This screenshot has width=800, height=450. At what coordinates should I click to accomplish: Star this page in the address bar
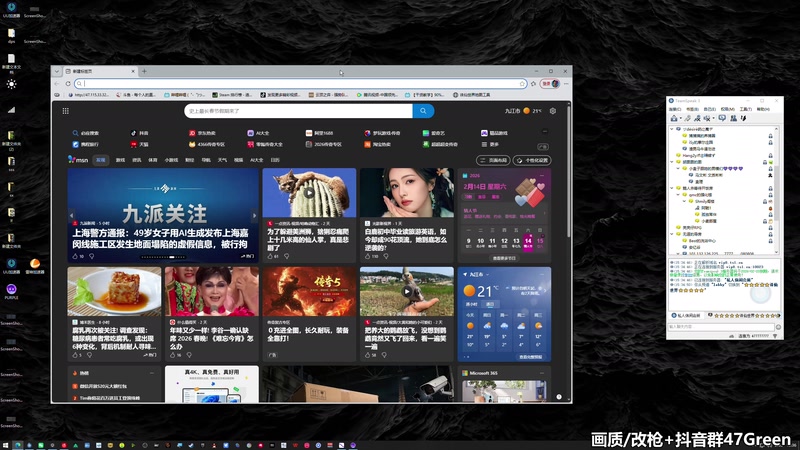click(522, 84)
